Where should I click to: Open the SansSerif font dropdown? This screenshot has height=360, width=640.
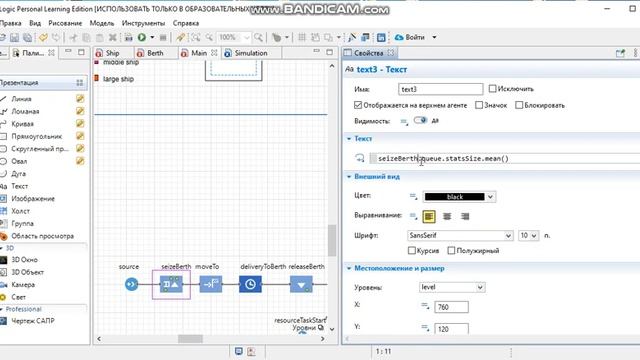pos(508,236)
